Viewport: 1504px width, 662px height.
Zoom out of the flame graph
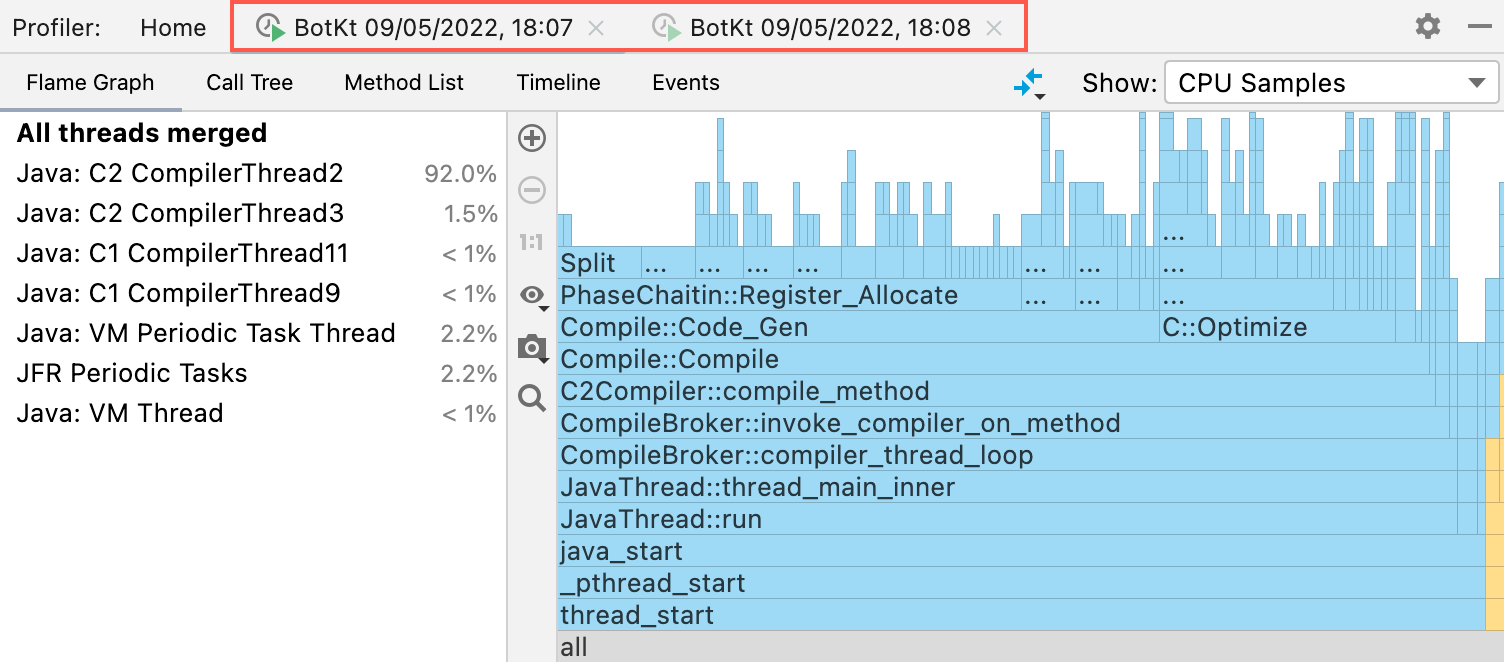click(x=532, y=190)
